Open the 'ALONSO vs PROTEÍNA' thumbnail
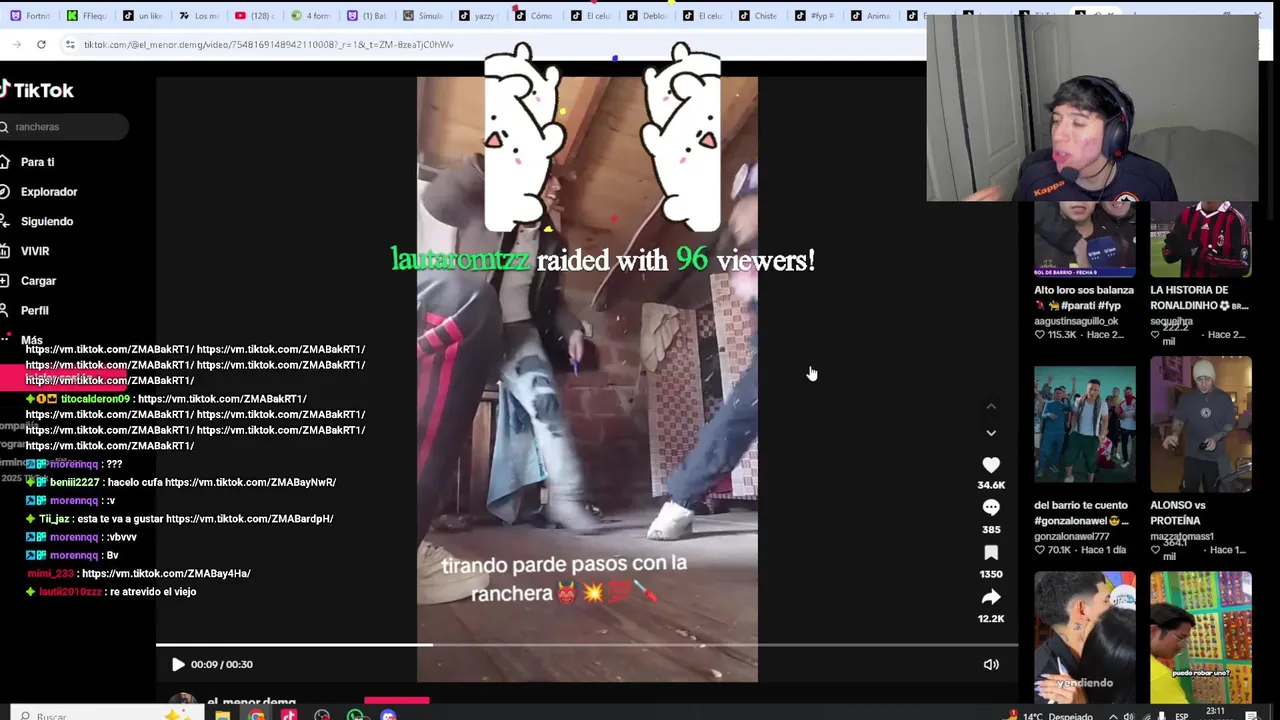1280x720 pixels. pyautogui.click(x=1201, y=425)
